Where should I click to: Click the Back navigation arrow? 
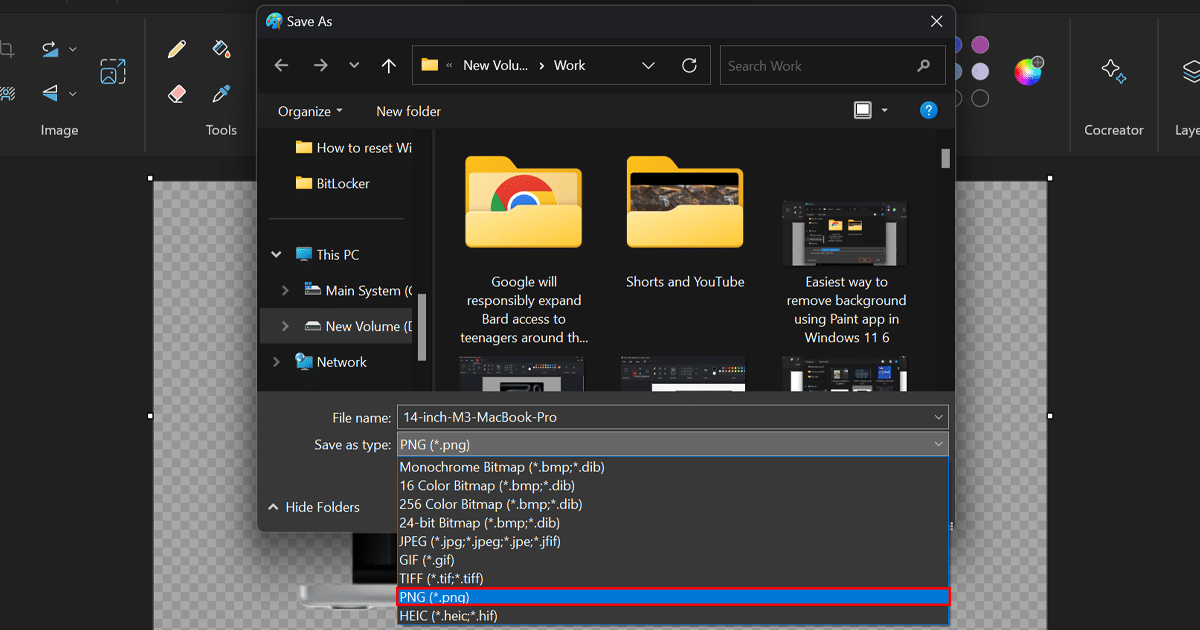coord(282,66)
